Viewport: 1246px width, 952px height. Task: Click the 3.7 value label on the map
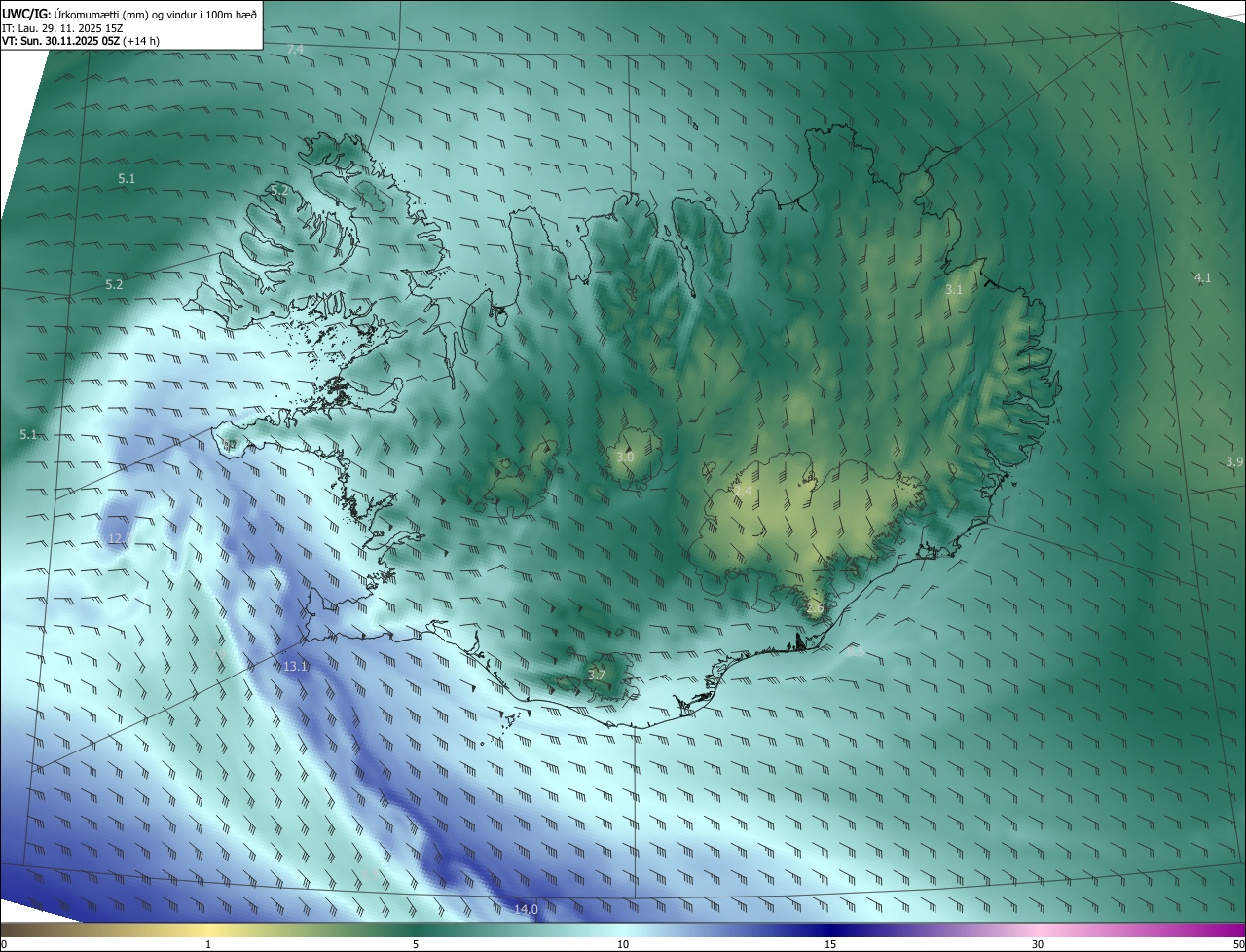[597, 675]
